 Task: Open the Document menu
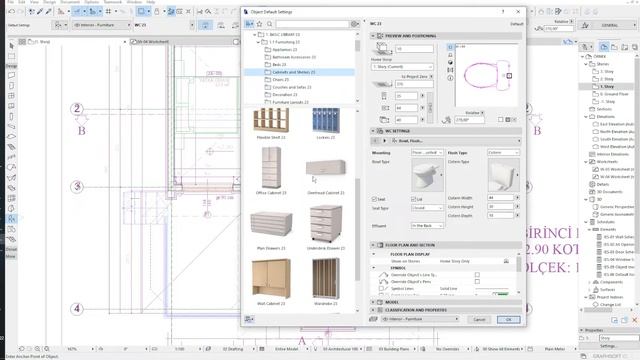click(x=70, y=2)
